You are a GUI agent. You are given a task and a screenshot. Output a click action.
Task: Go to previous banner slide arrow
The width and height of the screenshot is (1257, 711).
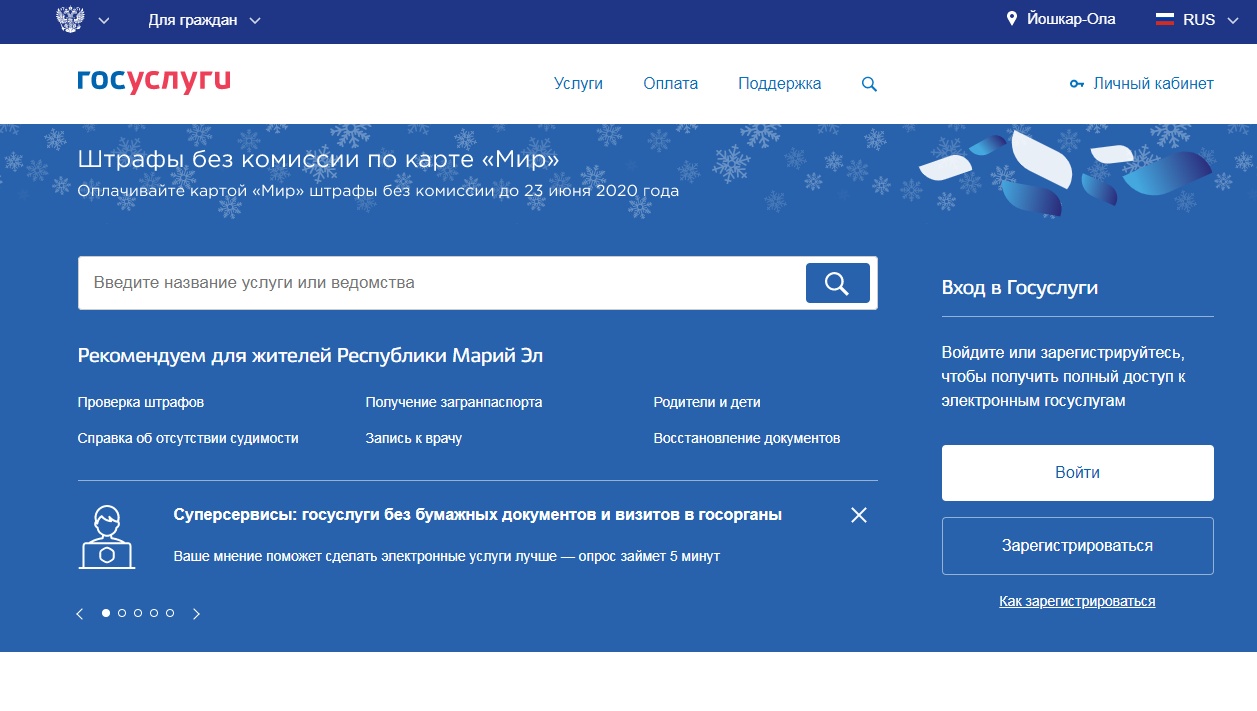point(80,614)
